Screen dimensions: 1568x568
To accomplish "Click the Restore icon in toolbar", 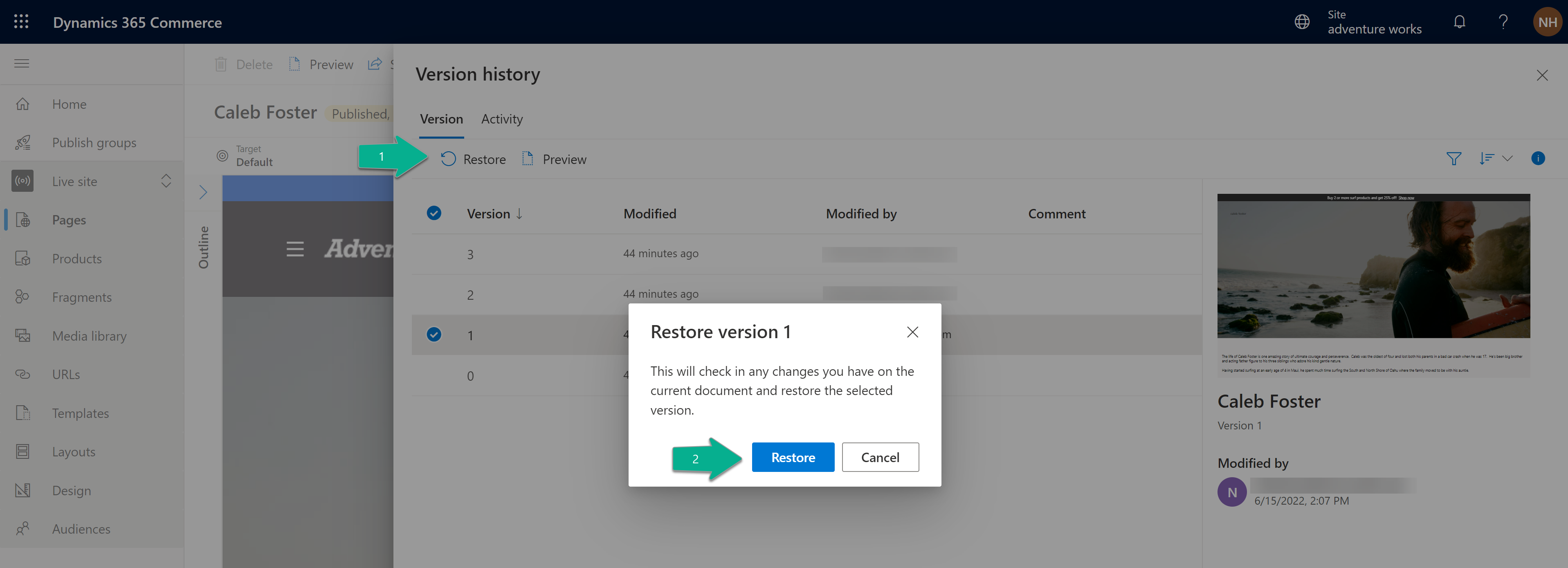I will click(x=446, y=158).
